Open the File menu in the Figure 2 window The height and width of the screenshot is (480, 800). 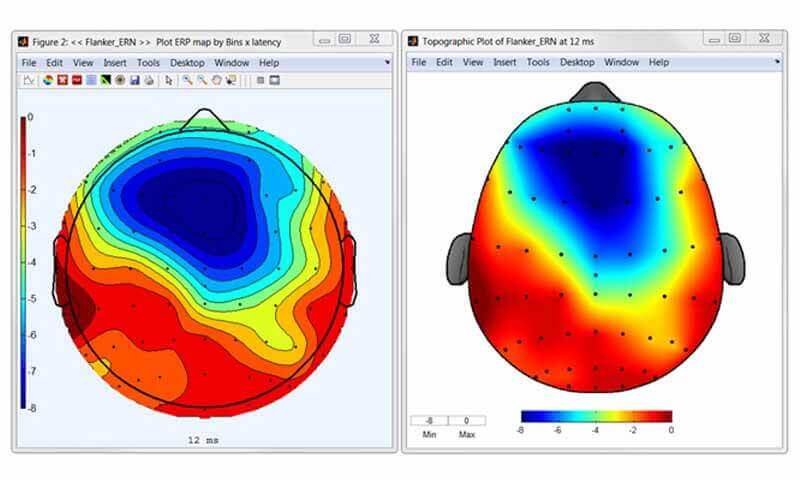[29, 62]
